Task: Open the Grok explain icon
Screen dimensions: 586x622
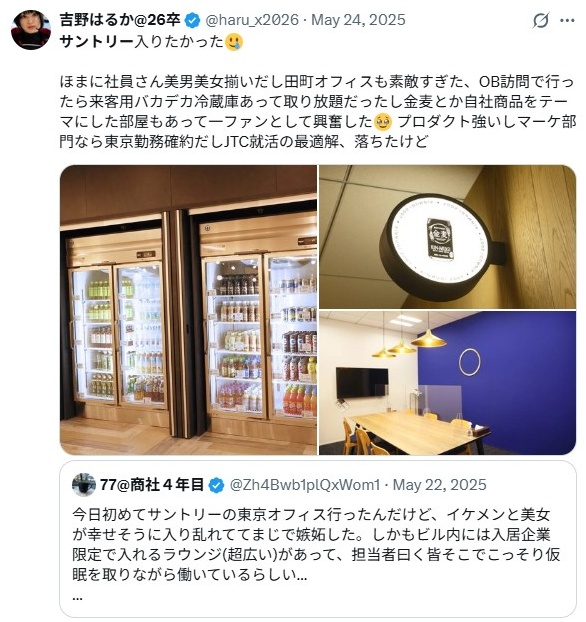Action: (541, 20)
